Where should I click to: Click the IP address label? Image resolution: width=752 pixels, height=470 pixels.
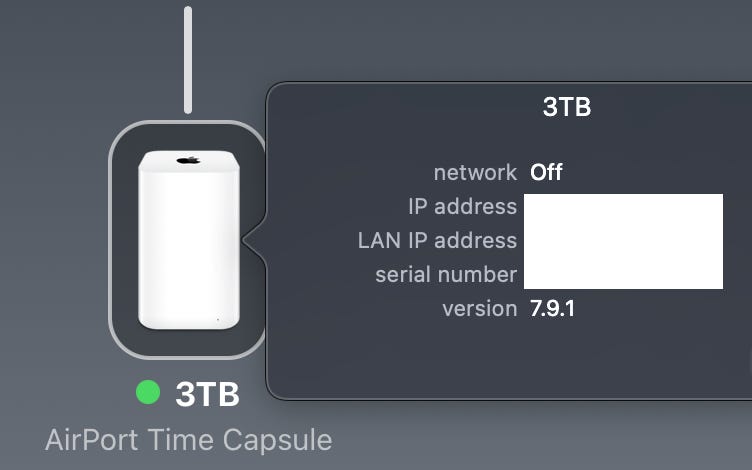coord(463,207)
